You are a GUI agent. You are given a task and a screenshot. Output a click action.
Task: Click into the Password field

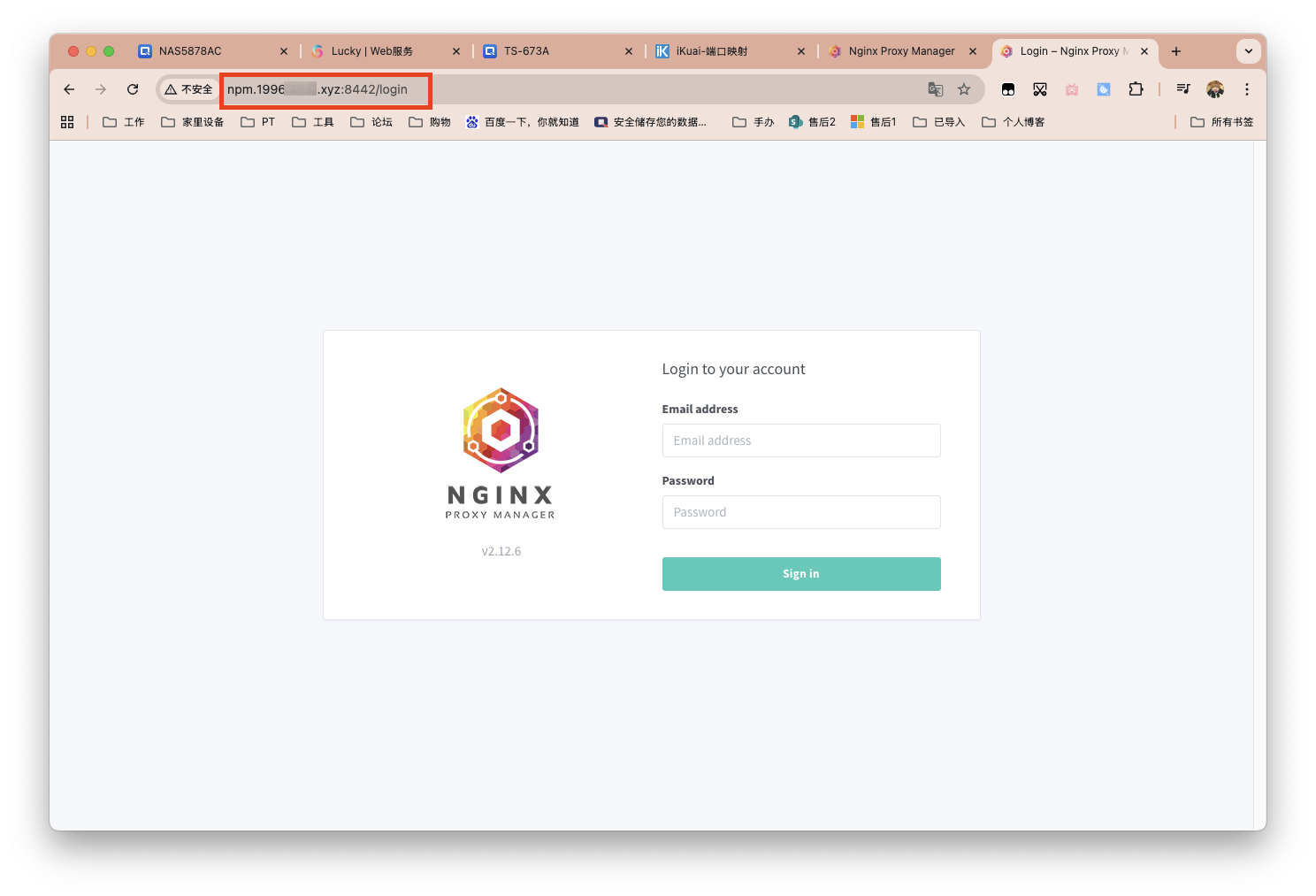(x=800, y=512)
